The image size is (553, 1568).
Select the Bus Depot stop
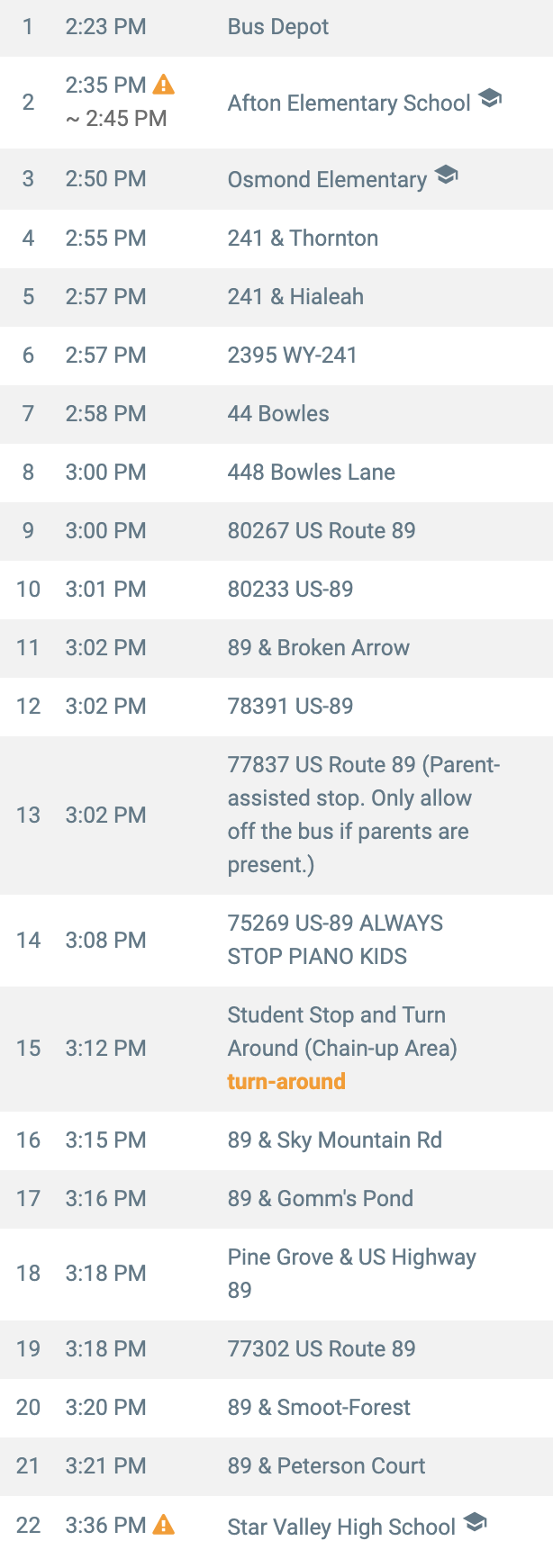[277, 27]
